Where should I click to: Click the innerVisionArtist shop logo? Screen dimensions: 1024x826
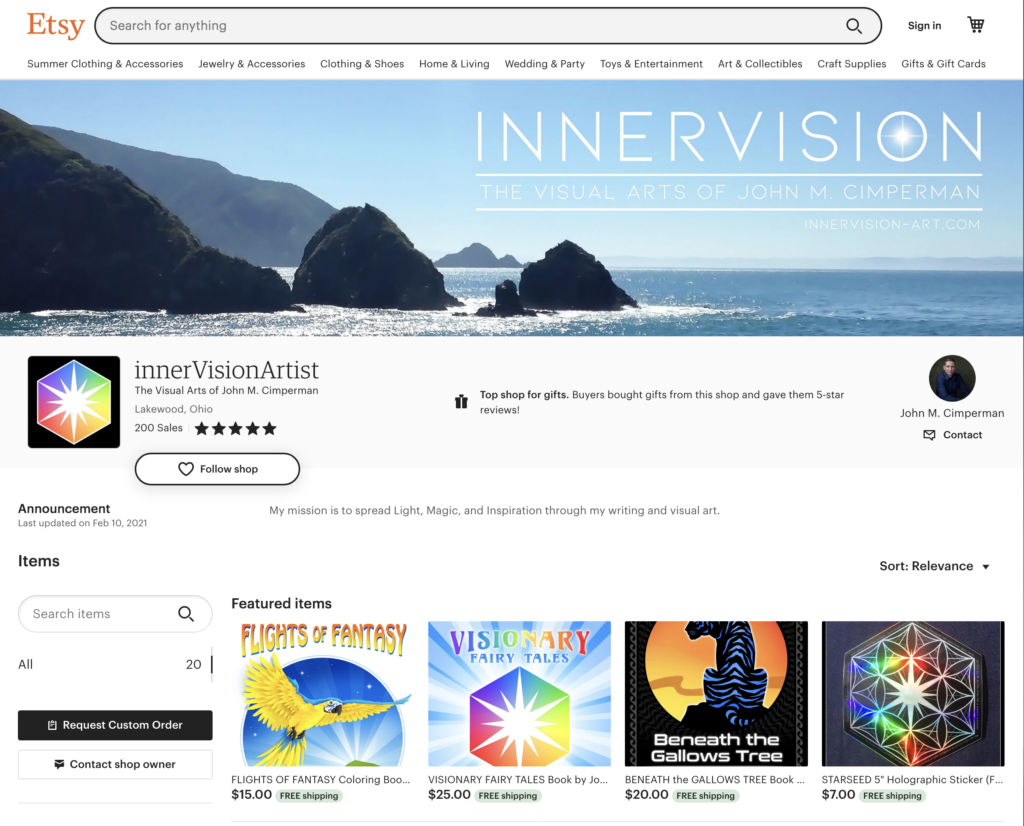click(74, 402)
